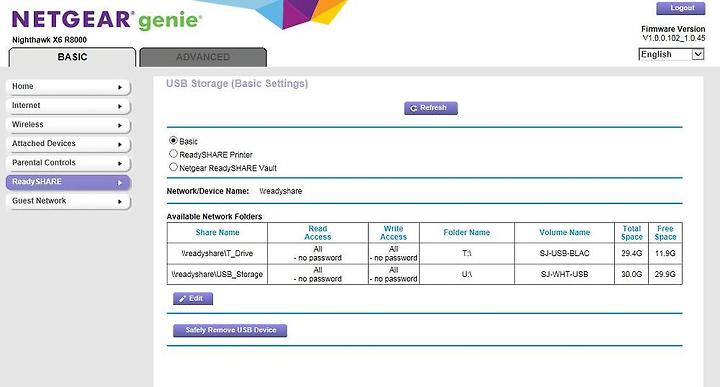This screenshot has height=387, width=720.
Task: Click arrow icon on Attached Devices menu
Action: [120, 145]
